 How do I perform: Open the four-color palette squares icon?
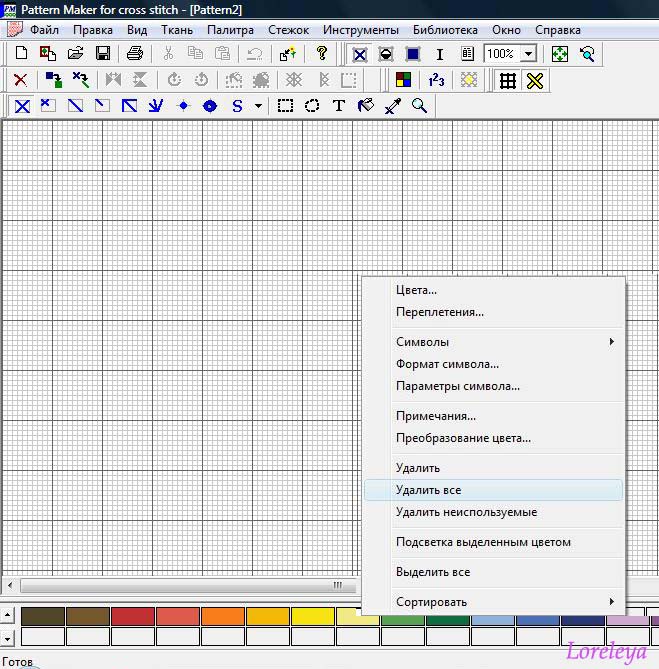click(x=403, y=80)
